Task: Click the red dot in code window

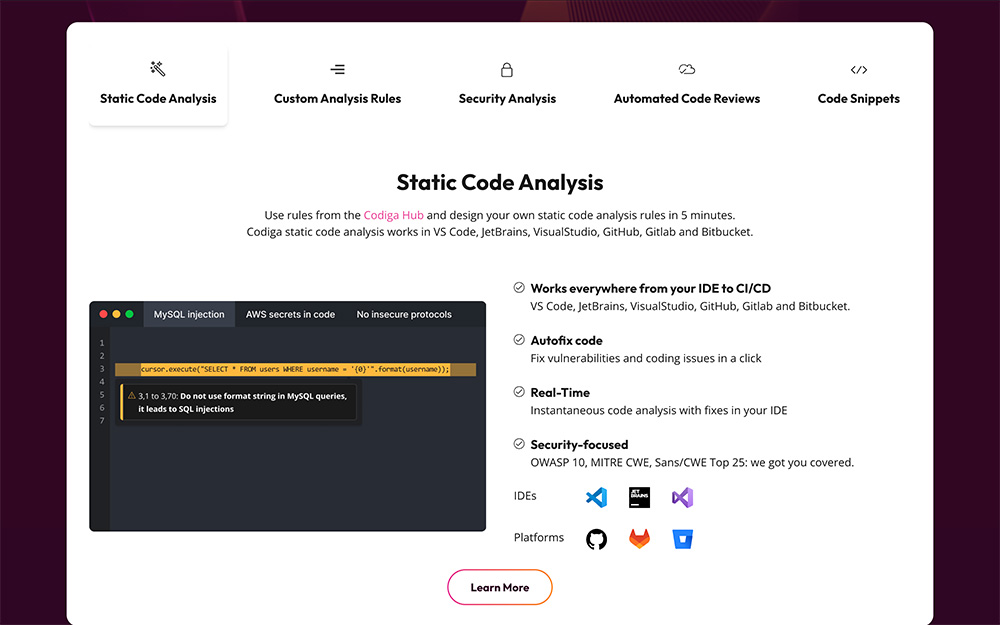Action: [x=103, y=314]
